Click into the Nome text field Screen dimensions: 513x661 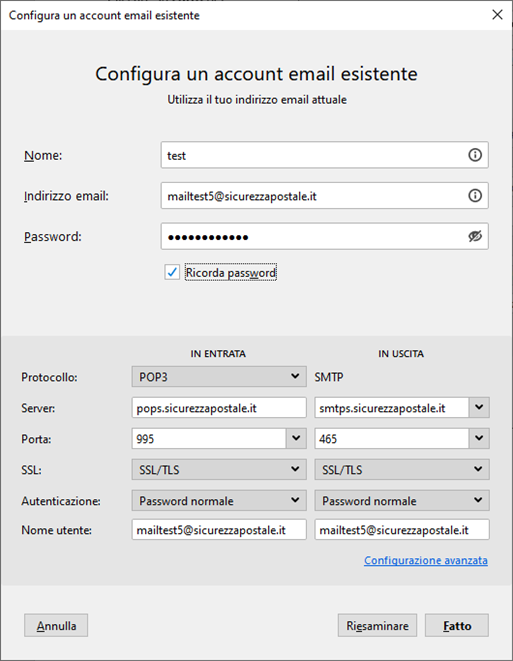point(314,155)
